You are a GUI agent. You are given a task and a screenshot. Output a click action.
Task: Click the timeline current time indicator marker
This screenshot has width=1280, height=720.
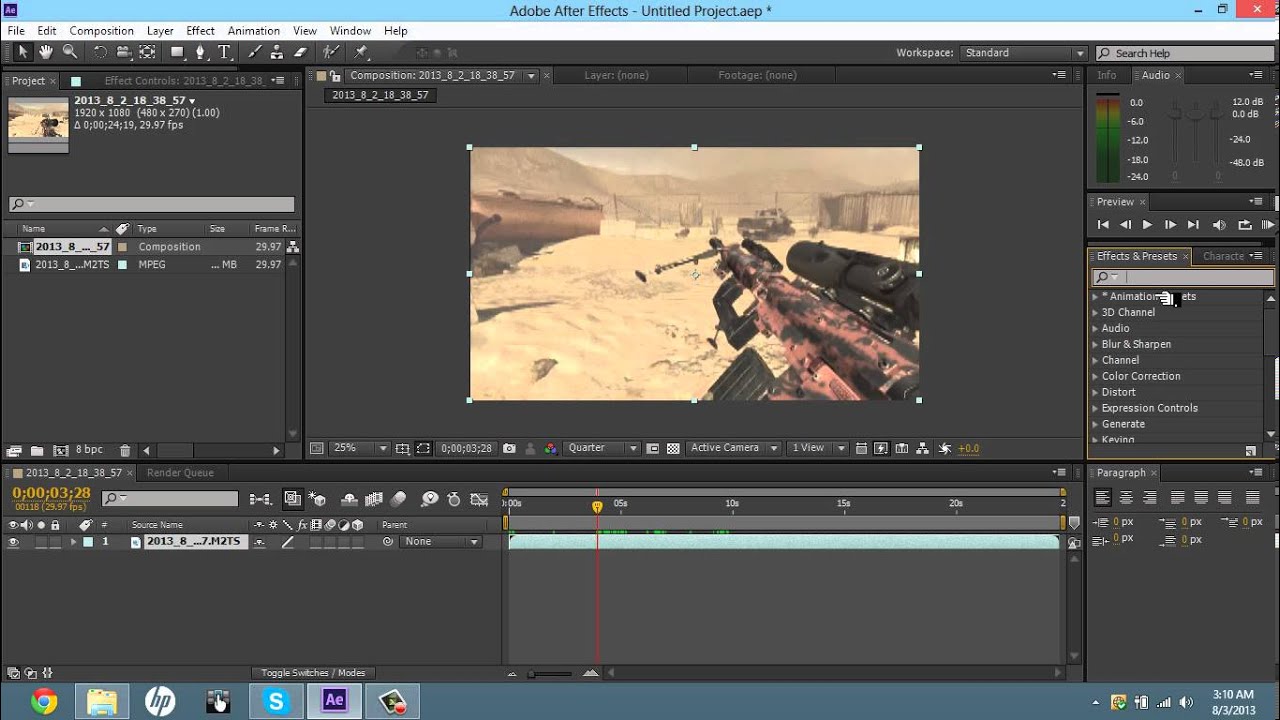[x=597, y=507]
